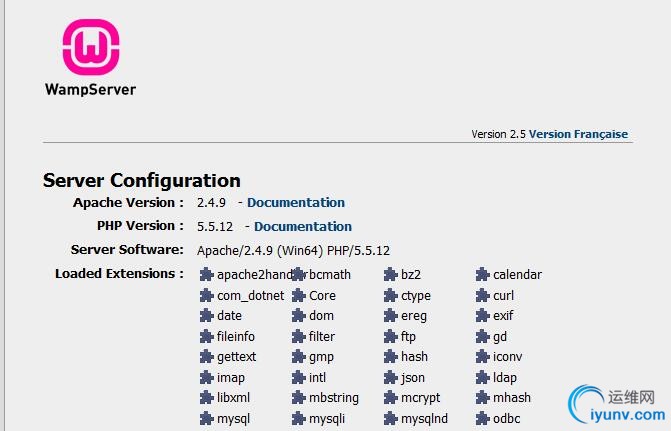Click the puzzle icon beside fileinfo
This screenshot has height=431, width=671.
[x=207, y=336]
